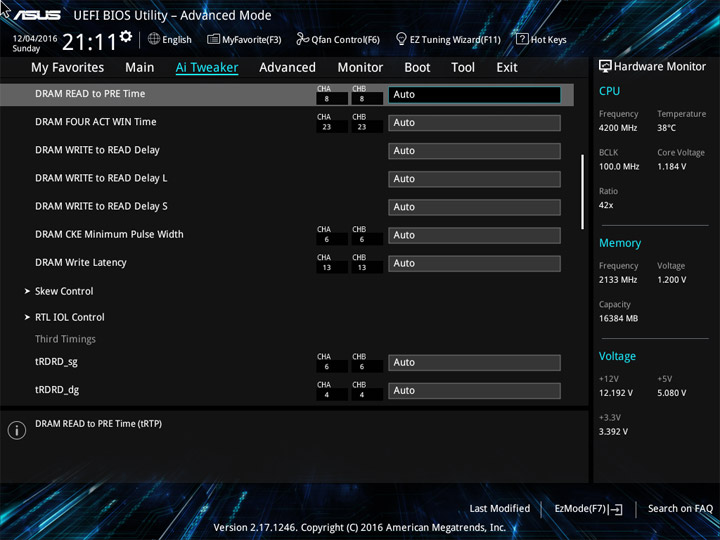Screen dimensions: 720x540
Task: Click Last Modified button
Action: [x=500, y=509]
